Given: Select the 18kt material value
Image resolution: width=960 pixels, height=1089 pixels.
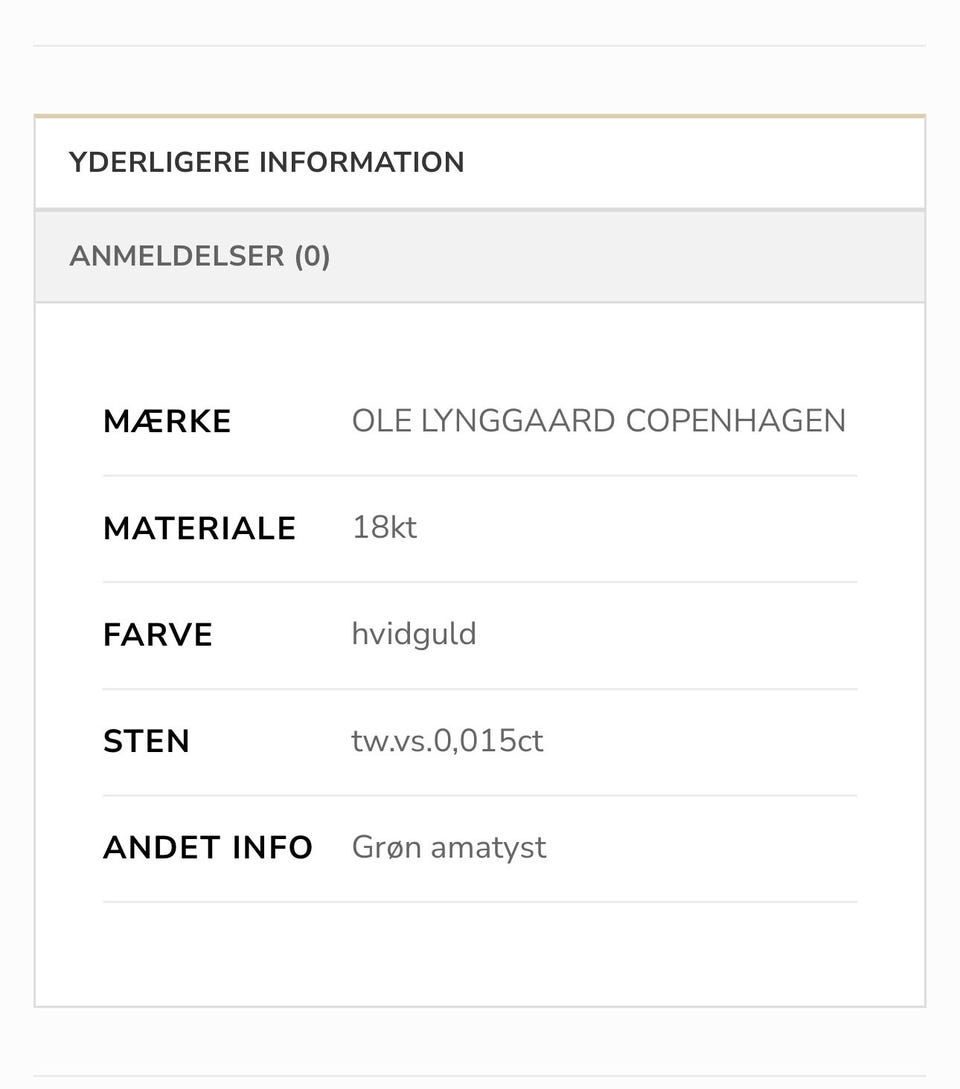Looking at the screenshot, I should click(385, 527).
